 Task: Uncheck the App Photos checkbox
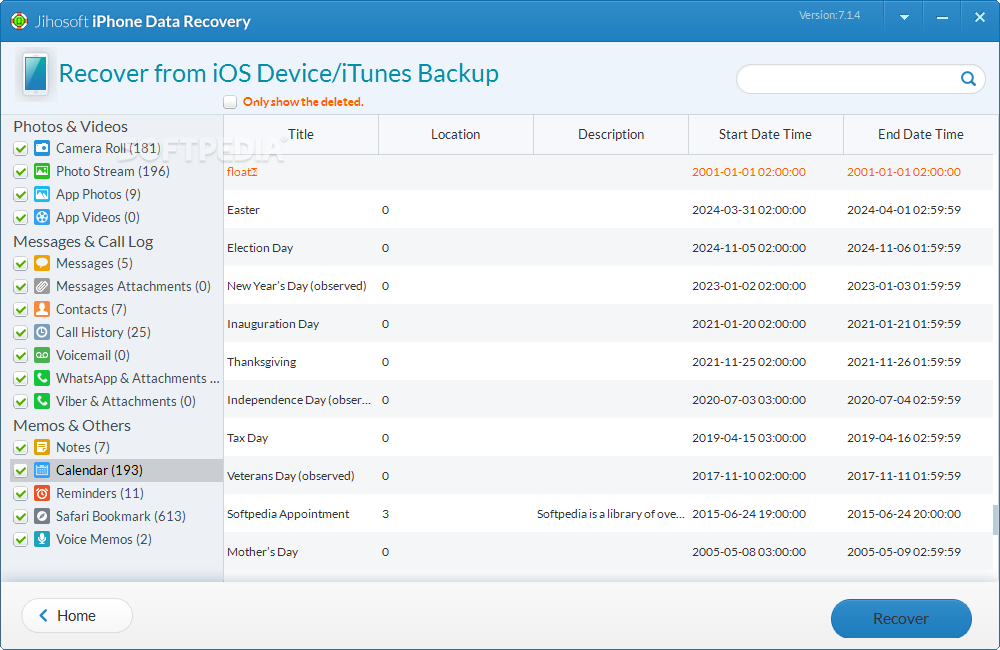click(x=20, y=195)
